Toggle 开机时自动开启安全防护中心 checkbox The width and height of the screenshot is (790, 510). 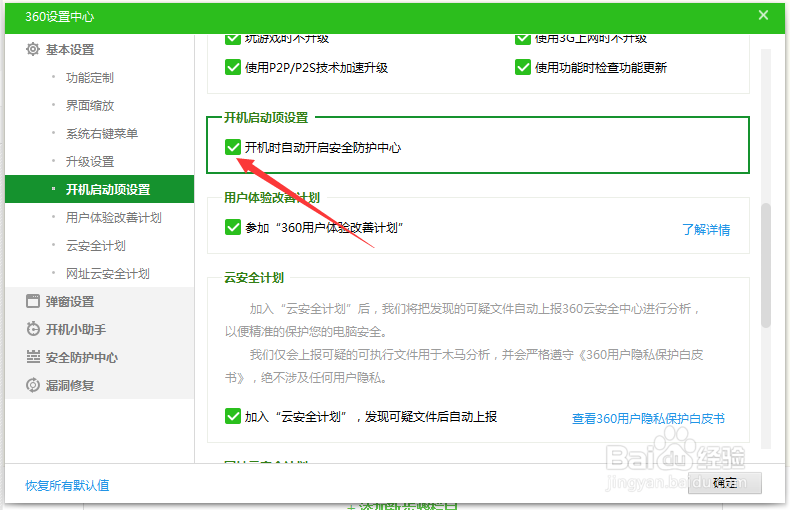point(233,147)
